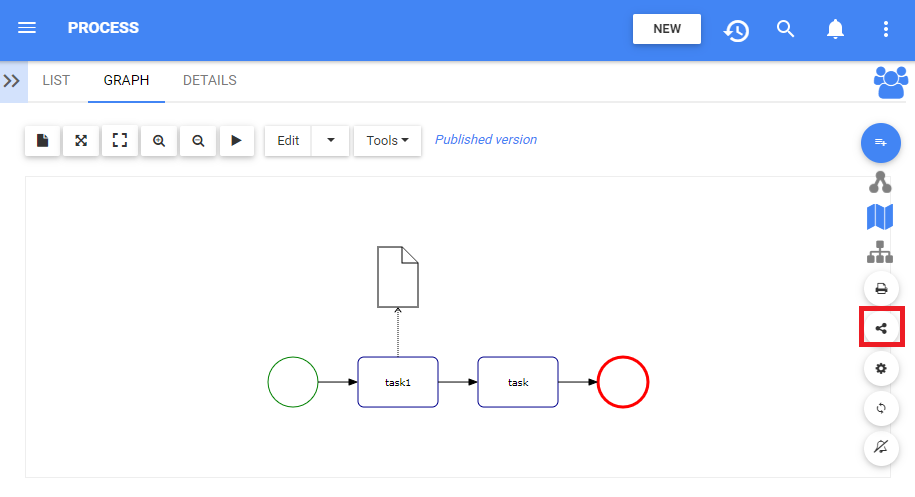This screenshot has height=497, width=915.
Task: Open the version history icon
Action: [x=736, y=29]
